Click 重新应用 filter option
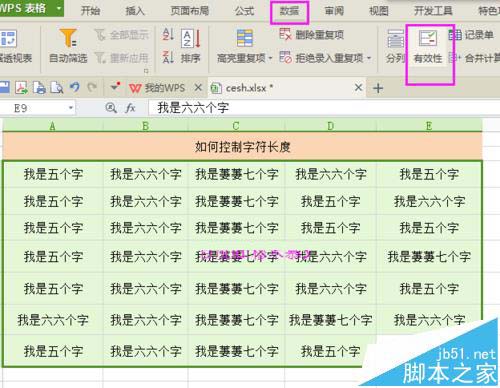 pyautogui.click(x=121, y=58)
